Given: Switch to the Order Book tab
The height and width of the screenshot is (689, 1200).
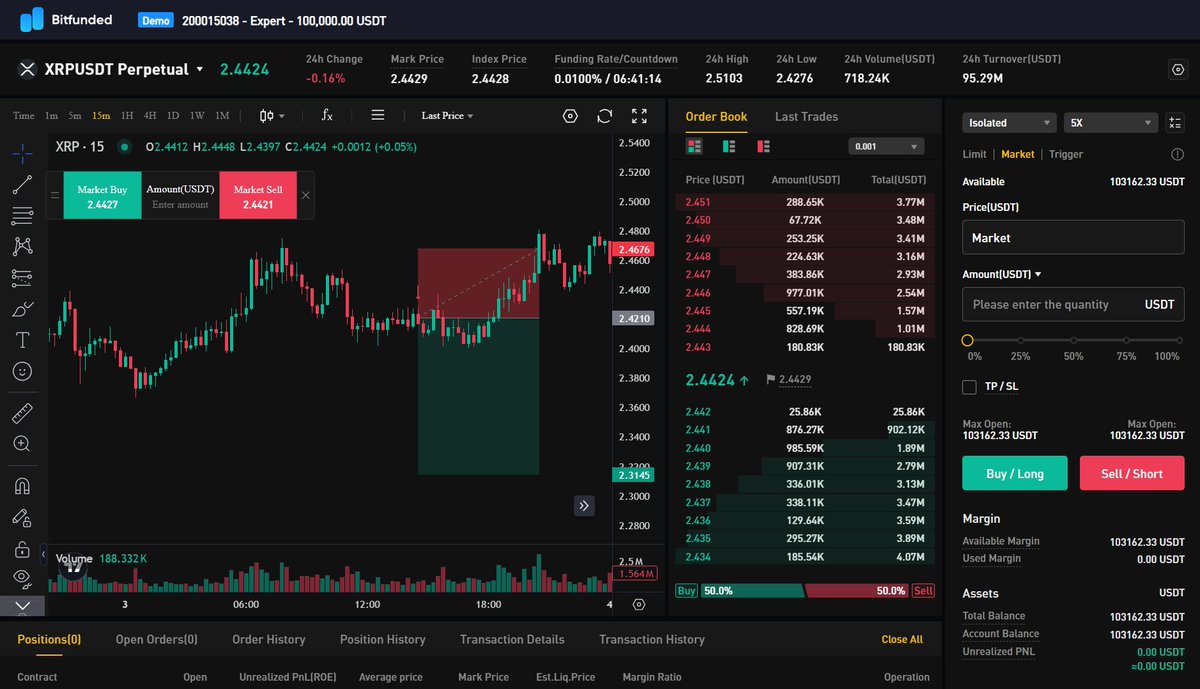Looking at the screenshot, I should [x=716, y=117].
